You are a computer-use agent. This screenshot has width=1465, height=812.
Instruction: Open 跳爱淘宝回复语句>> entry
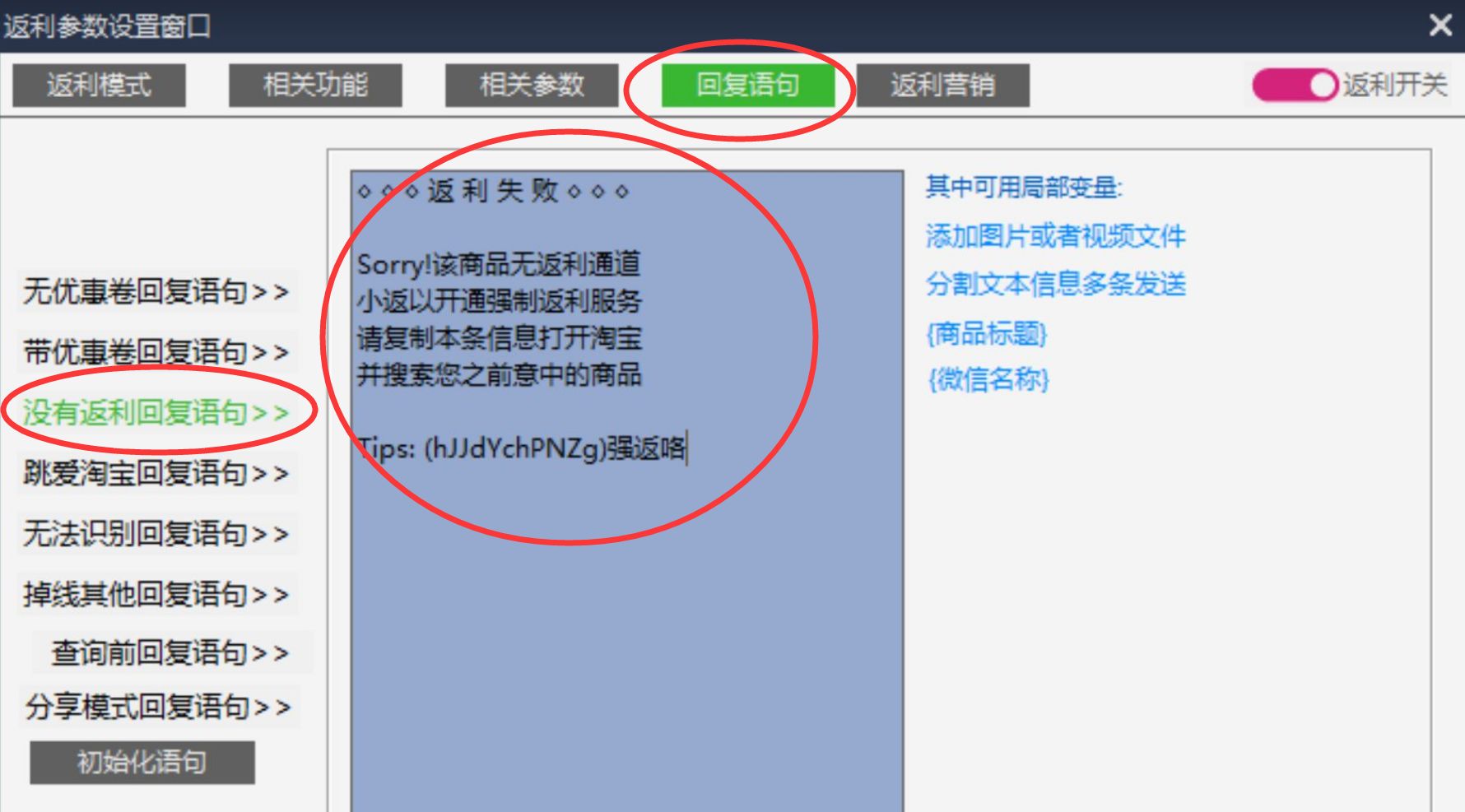coord(156,473)
